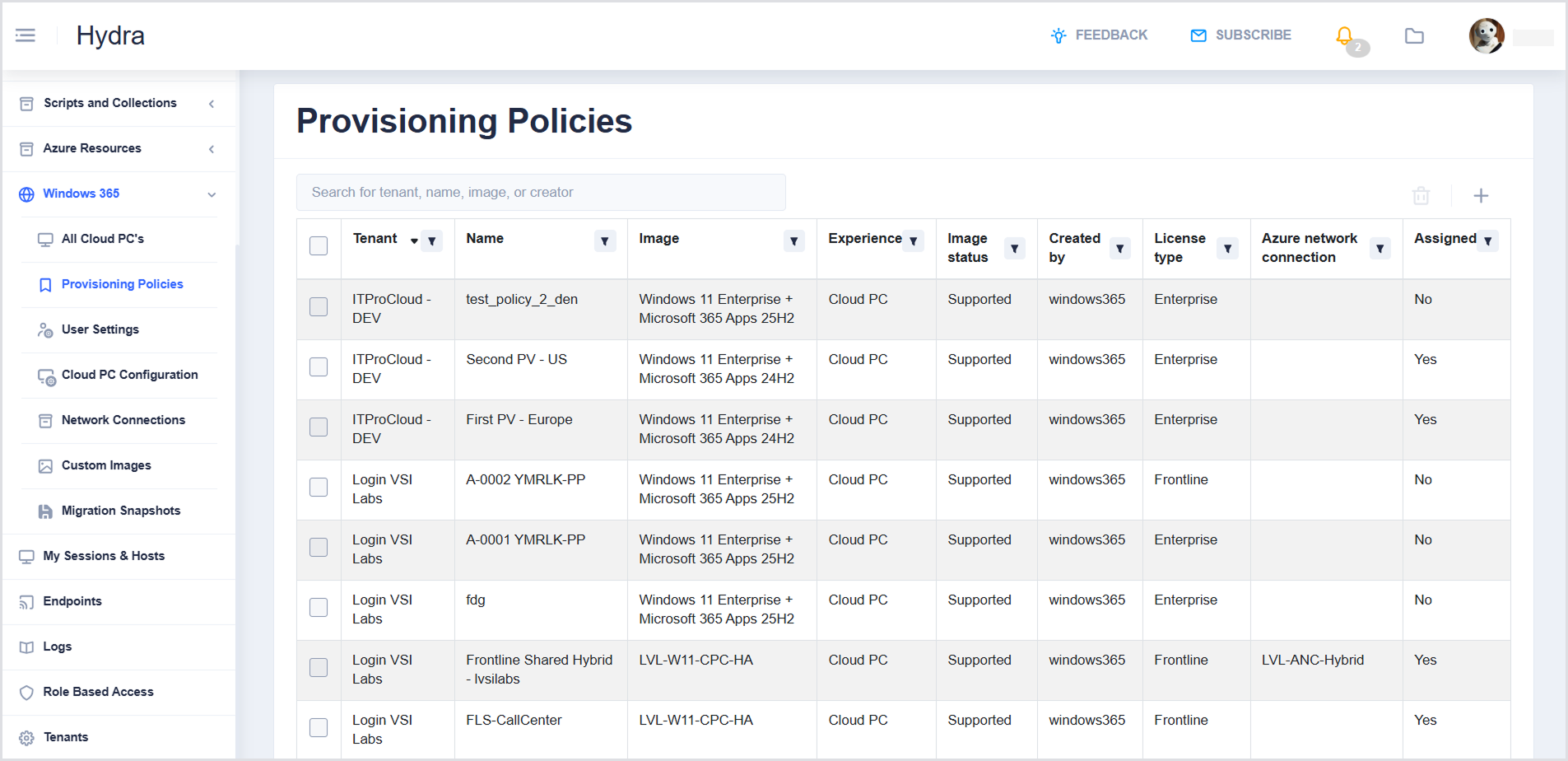Select the test_policy_2_den row checkbox
The width and height of the screenshot is (1568, 761).
click(319, 307)
